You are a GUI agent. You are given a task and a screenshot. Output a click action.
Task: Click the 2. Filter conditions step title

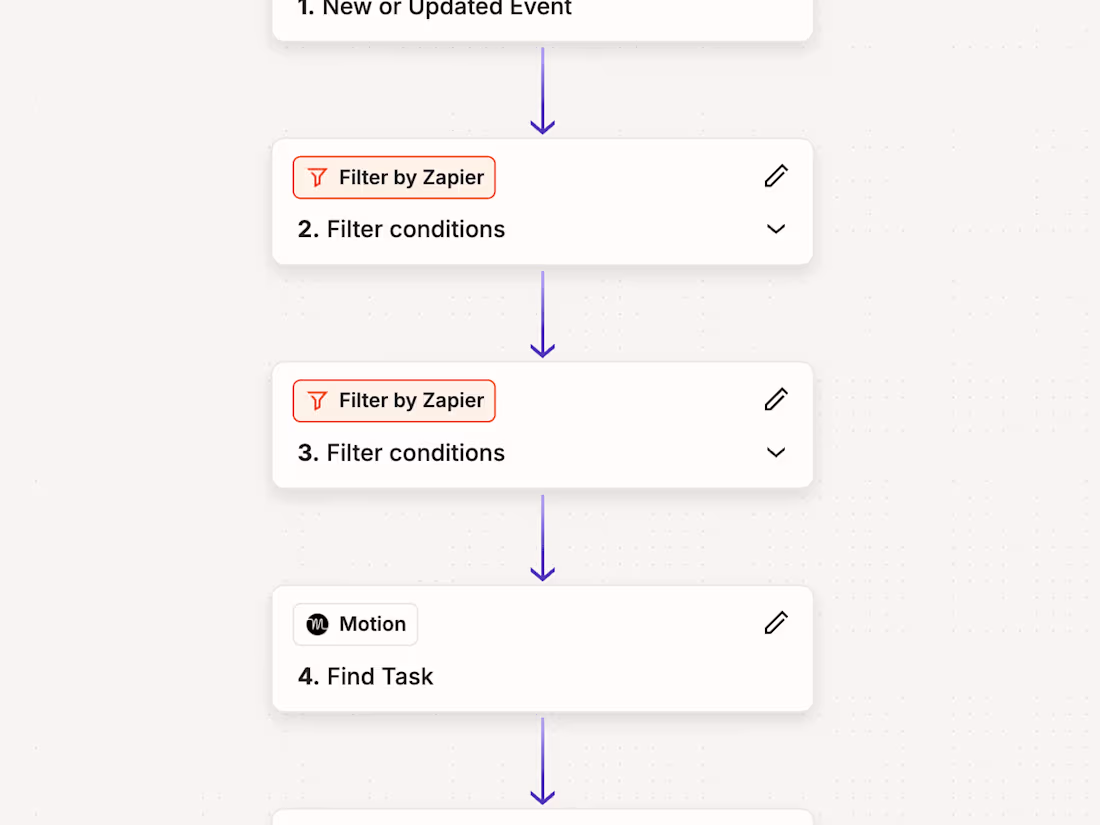400,229
